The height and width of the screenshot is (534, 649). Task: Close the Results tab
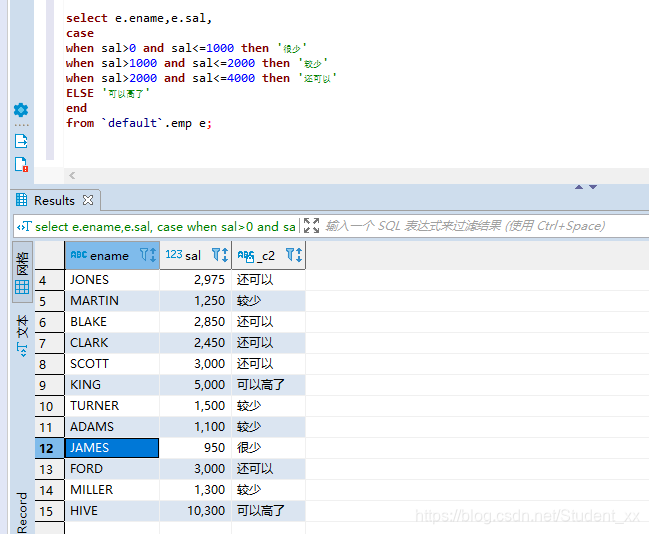[88, 200]
